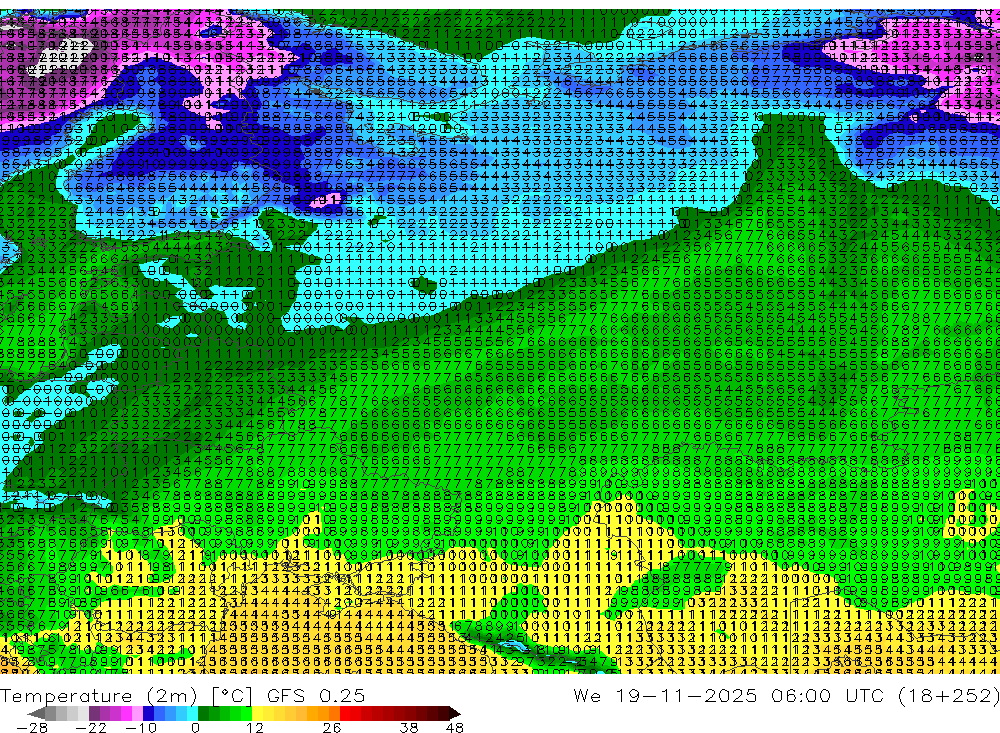The width and height of the screenshot is (1000, 733).
Task: Click the '12' color scale label
Action: pos(254,728)
